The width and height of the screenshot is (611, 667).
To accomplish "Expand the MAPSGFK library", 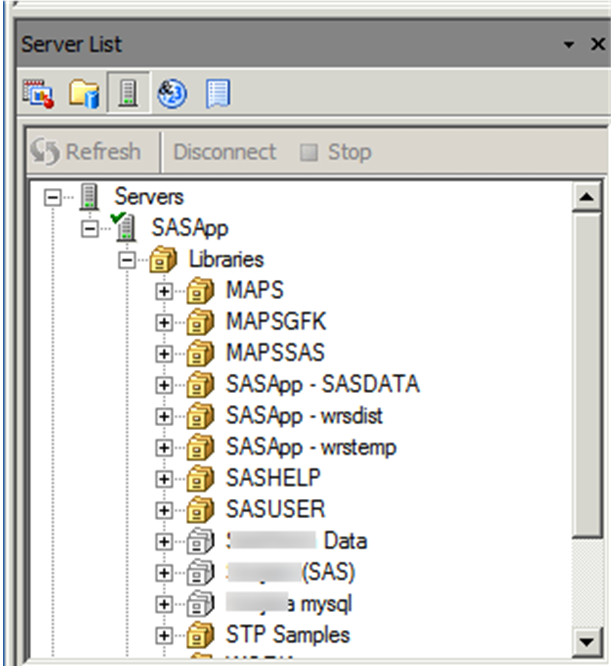I will (x=164, y=323).
